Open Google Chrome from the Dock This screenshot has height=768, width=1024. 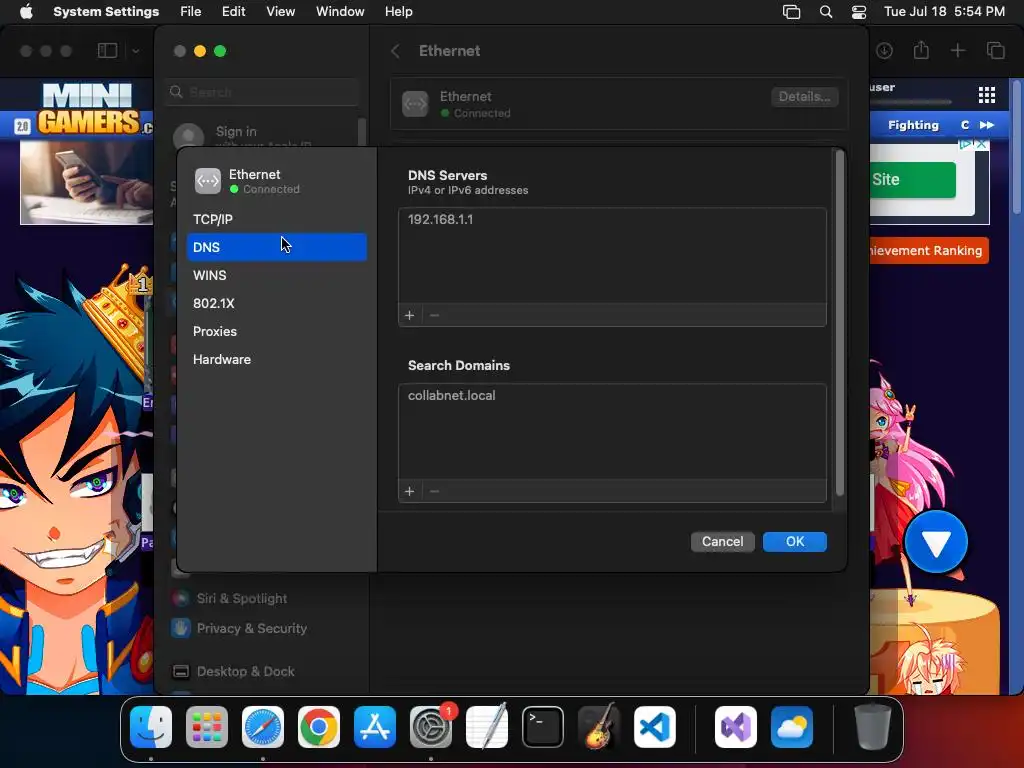(319, 727)
